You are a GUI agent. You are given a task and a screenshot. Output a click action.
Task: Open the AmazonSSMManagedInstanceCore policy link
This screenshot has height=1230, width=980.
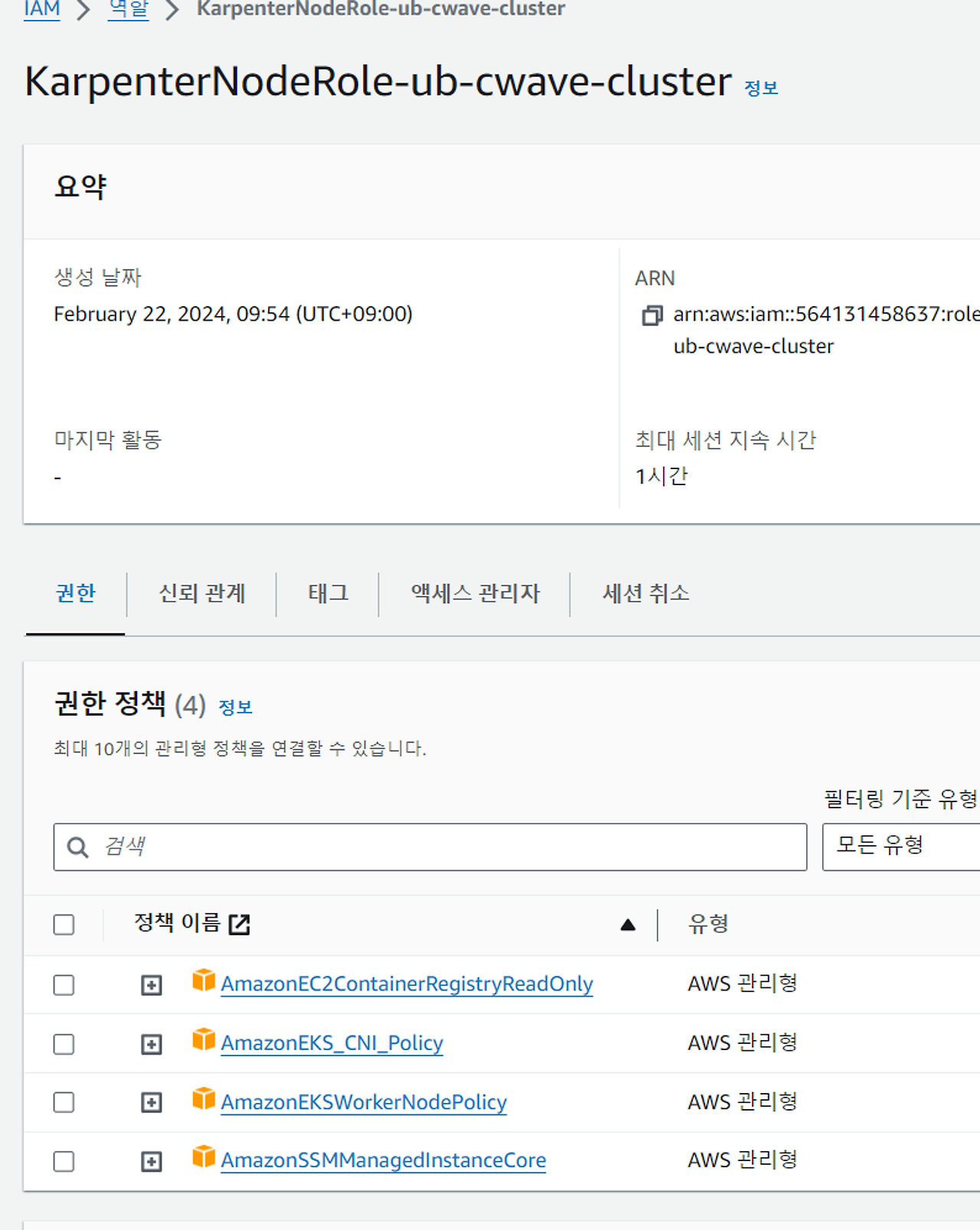pyautogui.click(x=384, y=1160)
